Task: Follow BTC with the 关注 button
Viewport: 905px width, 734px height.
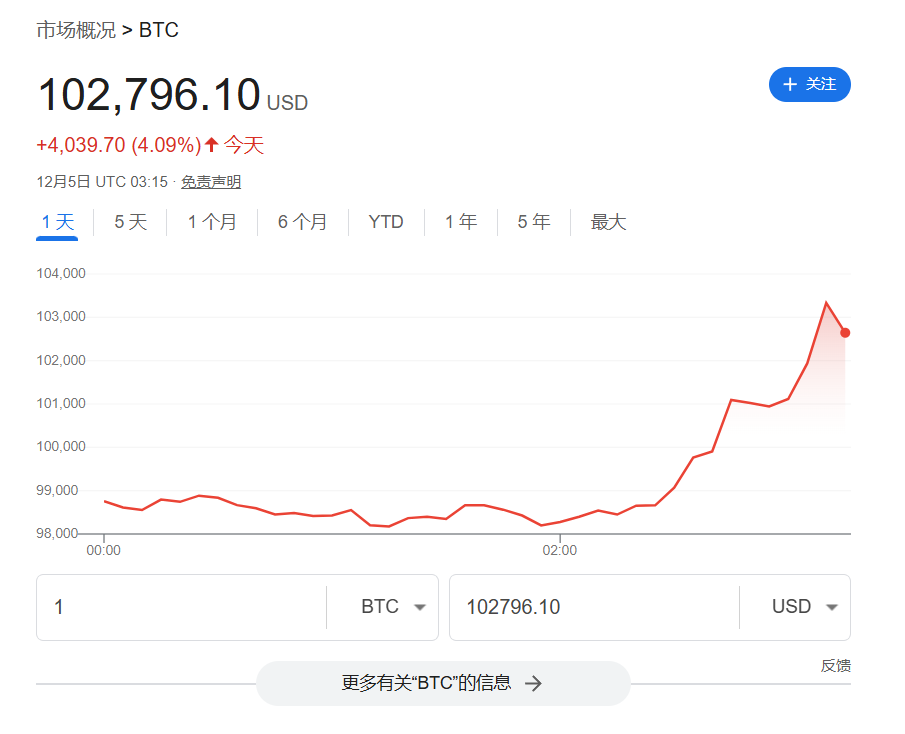Action: pyautogui.click(x=810, y=85)
